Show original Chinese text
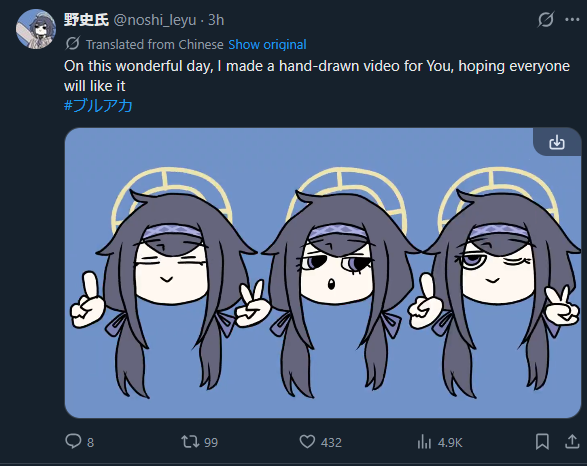Image resolution: width=587 pixels, height=466 pixels. click(x=267, y=45)
